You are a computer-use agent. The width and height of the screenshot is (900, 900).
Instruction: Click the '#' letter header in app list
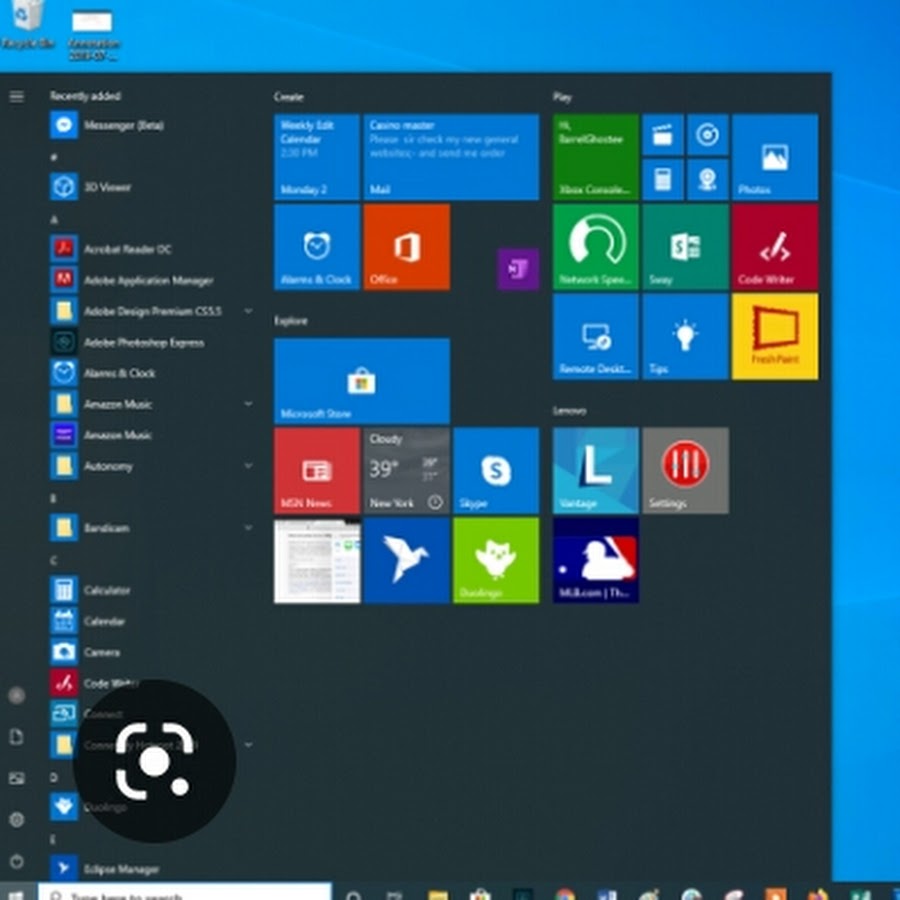tap(53, 157)
